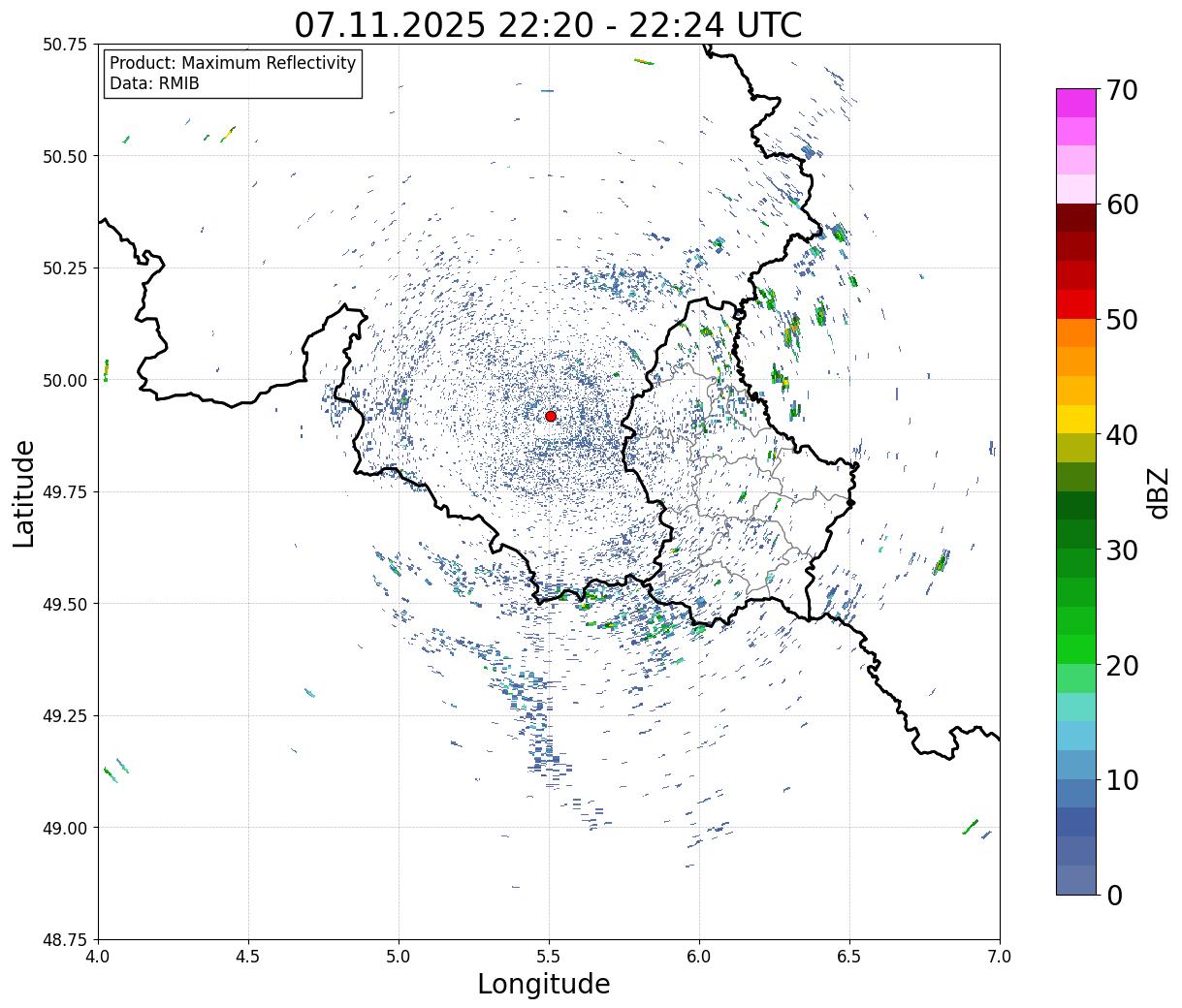Click the bright red swatch just above 50
Image resolution: width=1182 pixels, height=1008 pixels.
coord(1076,304)
